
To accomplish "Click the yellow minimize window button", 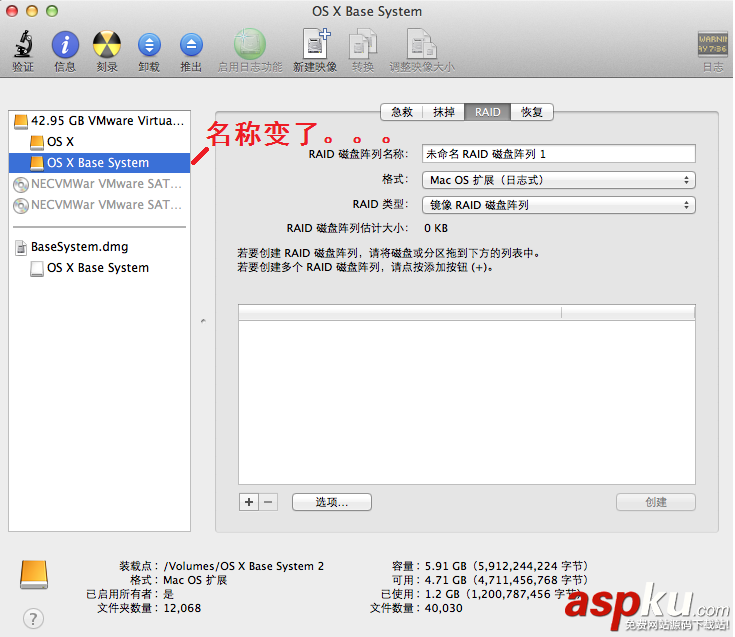I will tap(32, 11).
